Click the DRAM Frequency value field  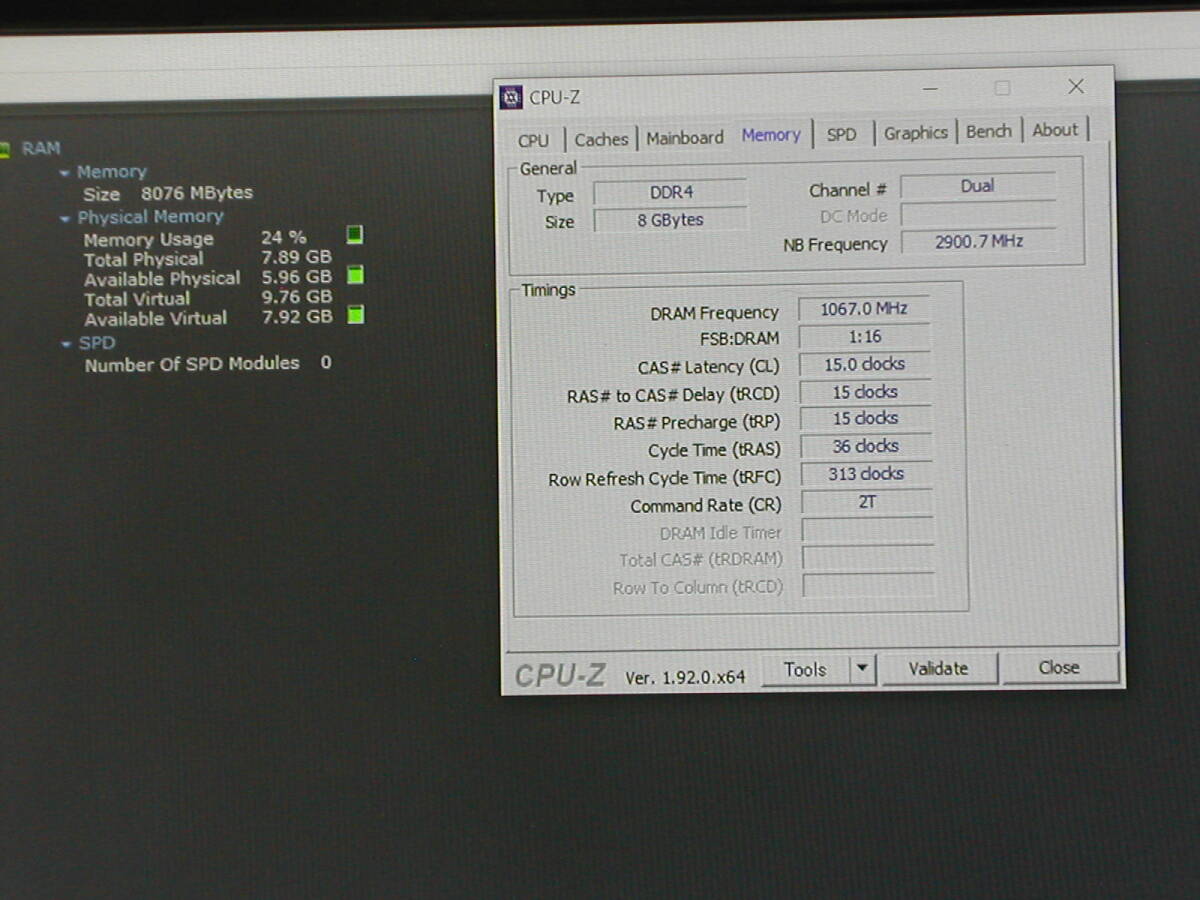864,310
